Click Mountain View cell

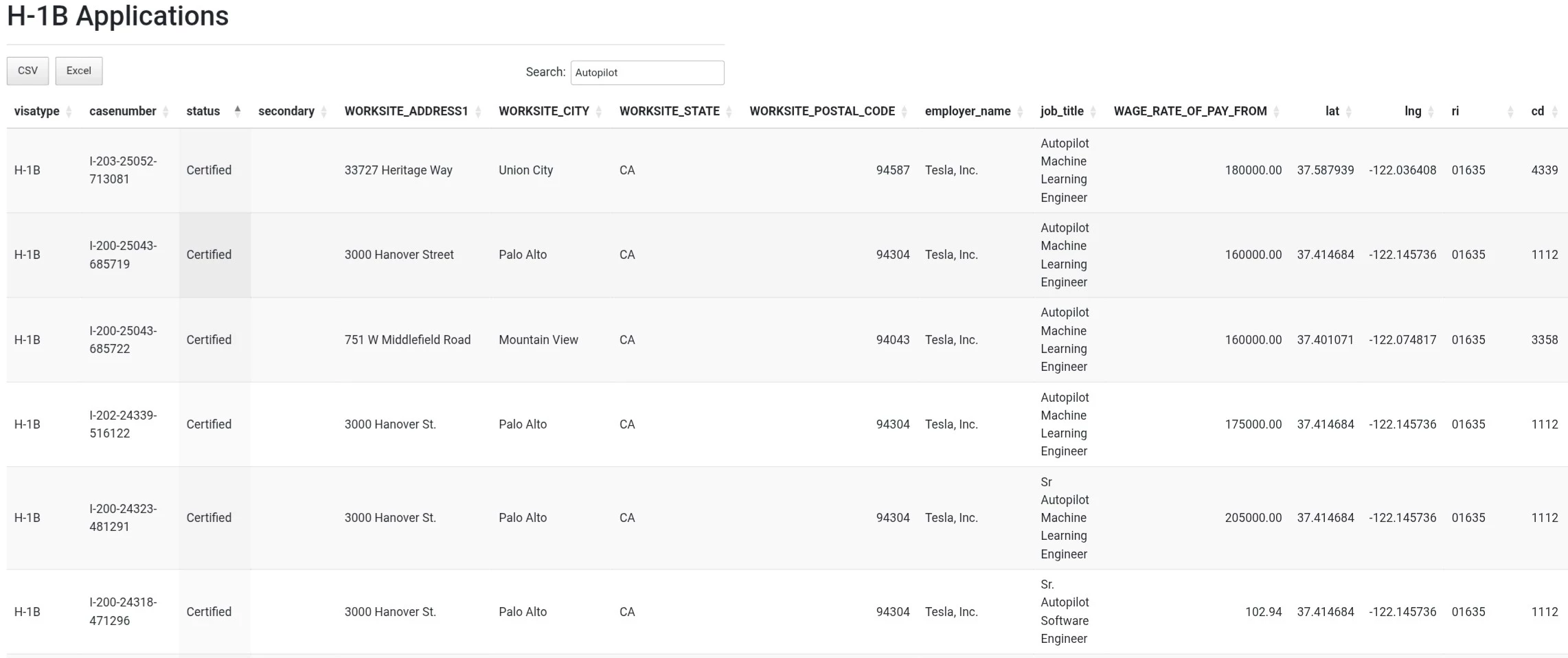pyautogui.click(x=538, y=340)
